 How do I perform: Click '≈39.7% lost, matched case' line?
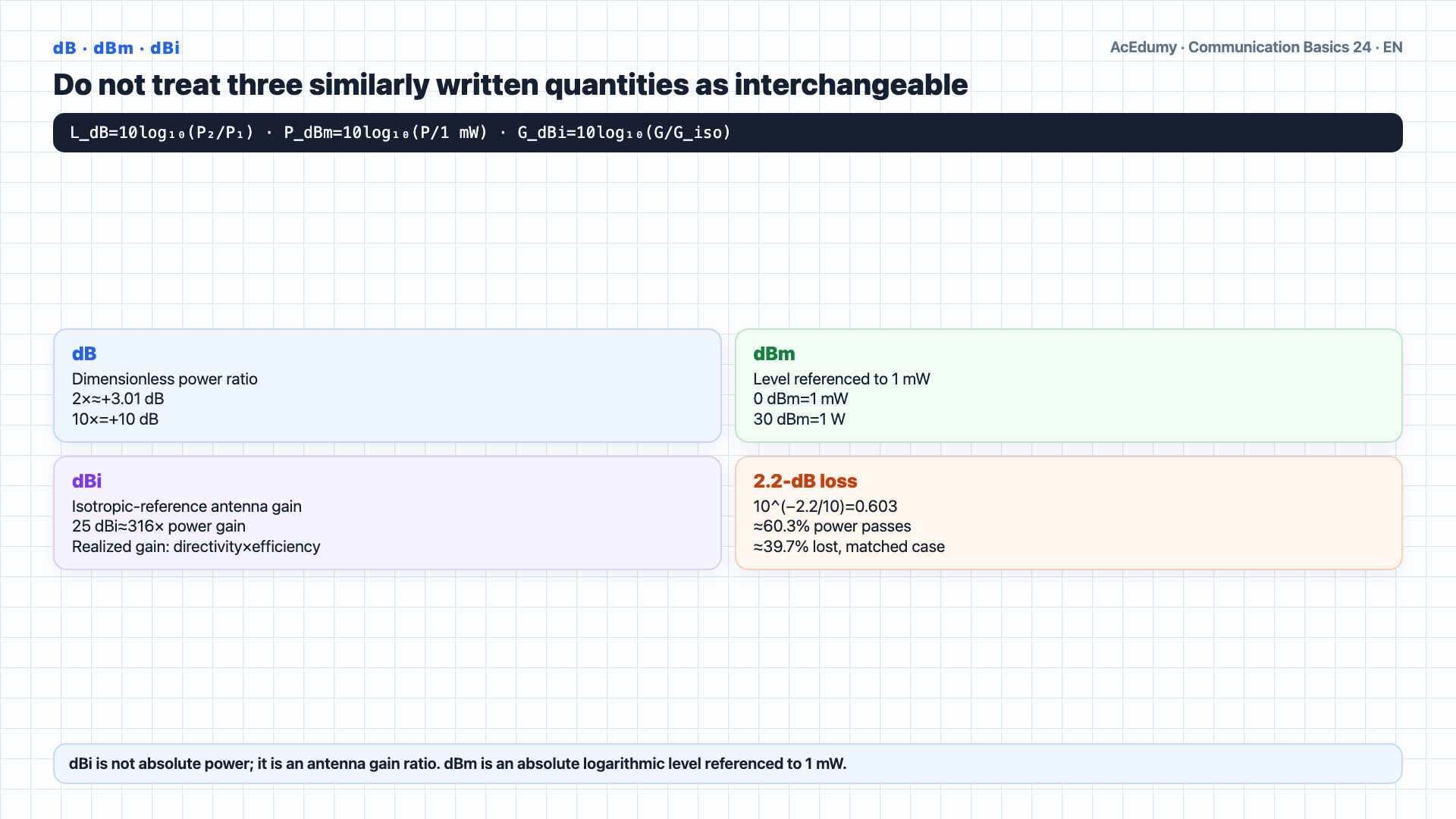(x=849, y=547)
